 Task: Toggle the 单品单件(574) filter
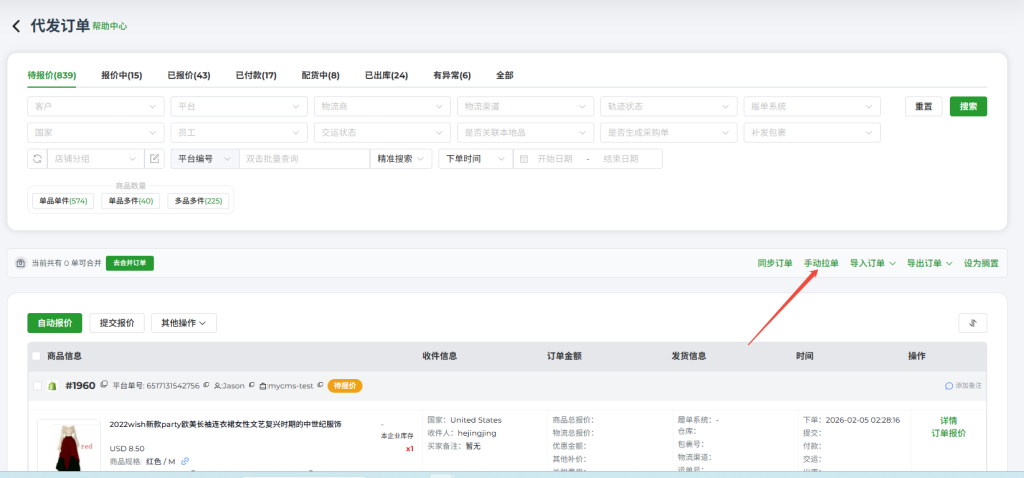[63, 201]
